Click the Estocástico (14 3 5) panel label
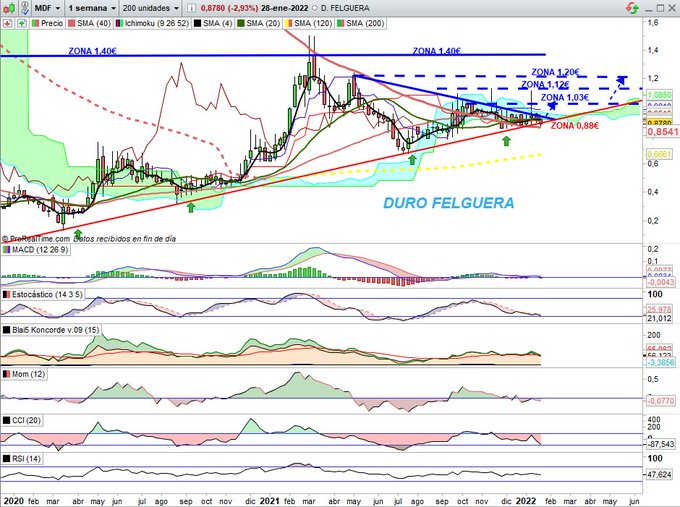680x507 pixels. [47, 294]
